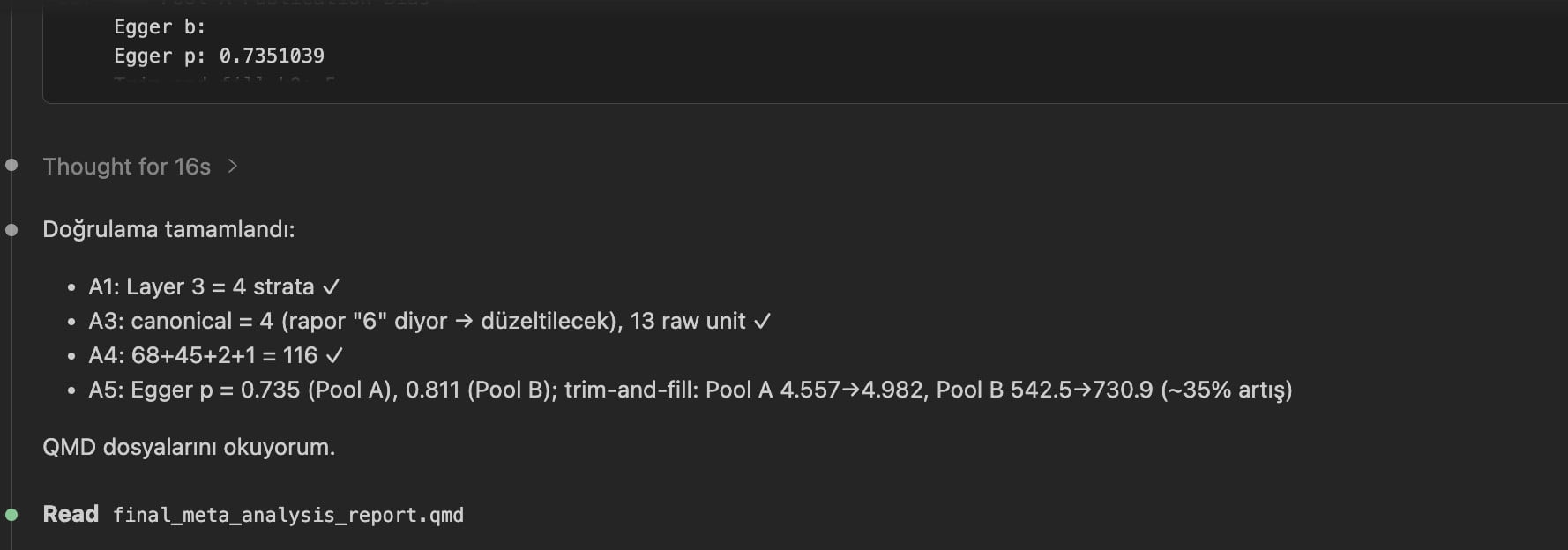The image size is (1568, 550).
Task: Click the "Egger b:" output line
Action: tap(160, 26)
